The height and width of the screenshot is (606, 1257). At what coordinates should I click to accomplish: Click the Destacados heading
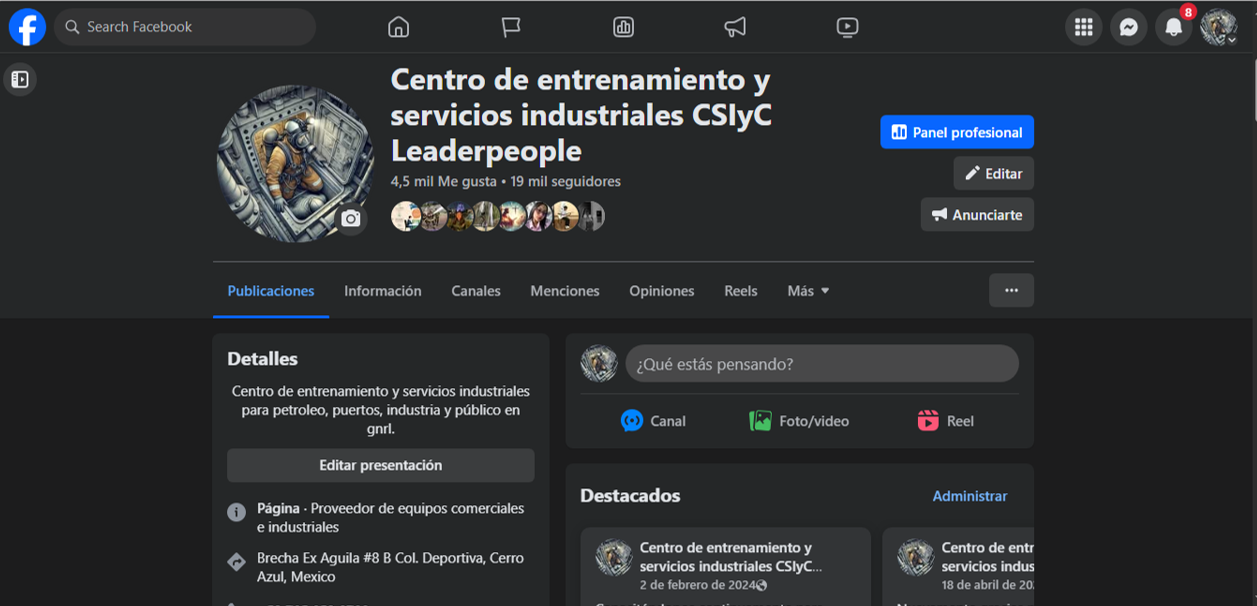point(630,496)
